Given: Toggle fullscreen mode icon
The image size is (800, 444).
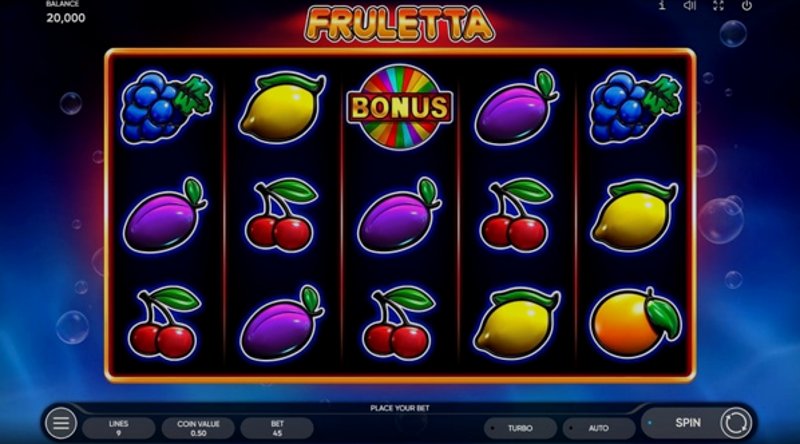Looking at the screenshot, I should [718, 6].
